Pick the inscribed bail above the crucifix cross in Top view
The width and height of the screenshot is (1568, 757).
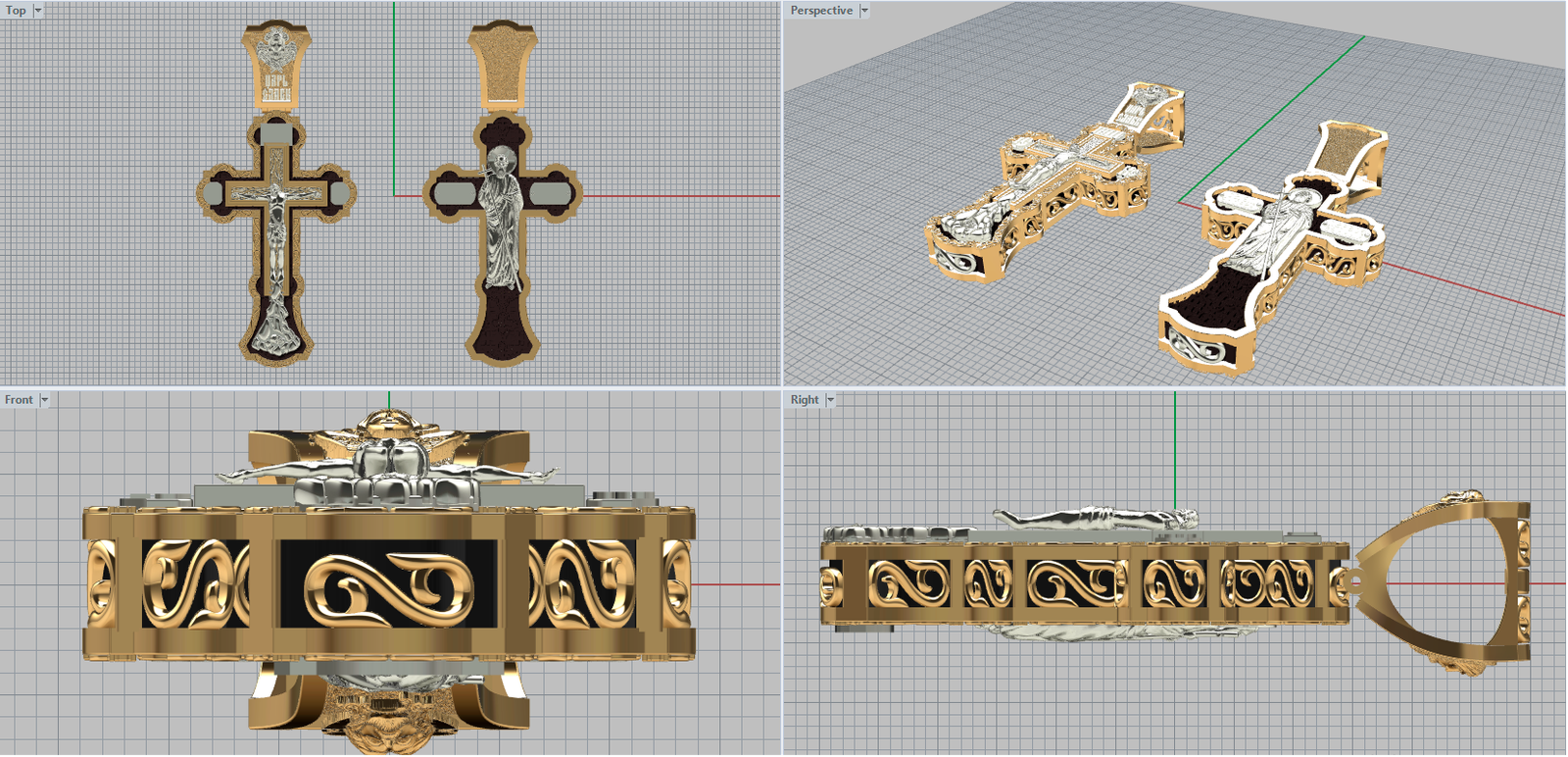click(x=276, y=67)
